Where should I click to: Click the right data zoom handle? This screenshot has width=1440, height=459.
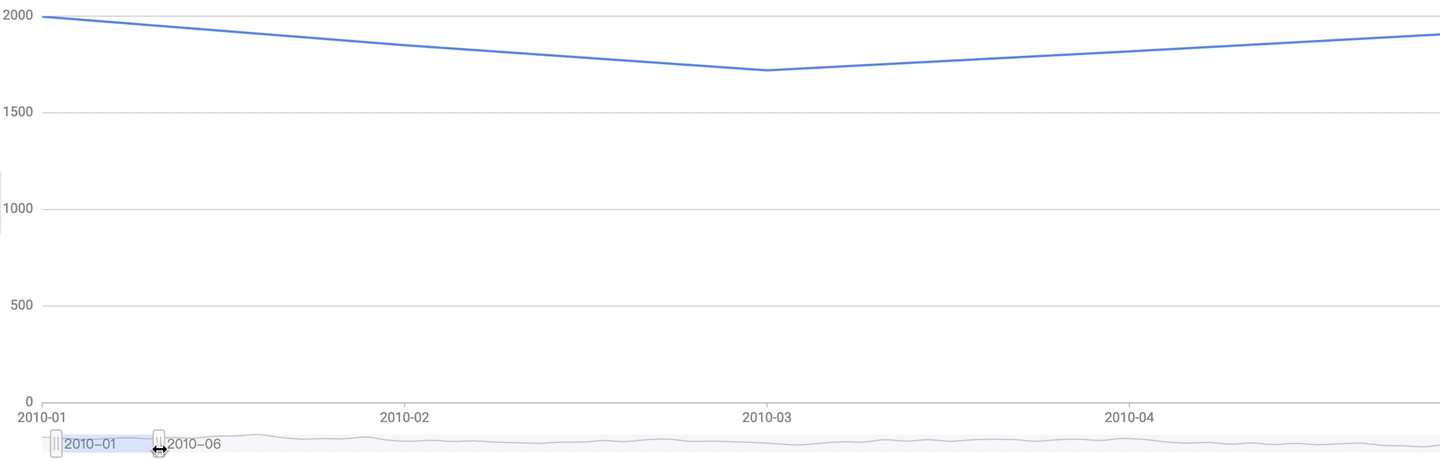point(159,441)
